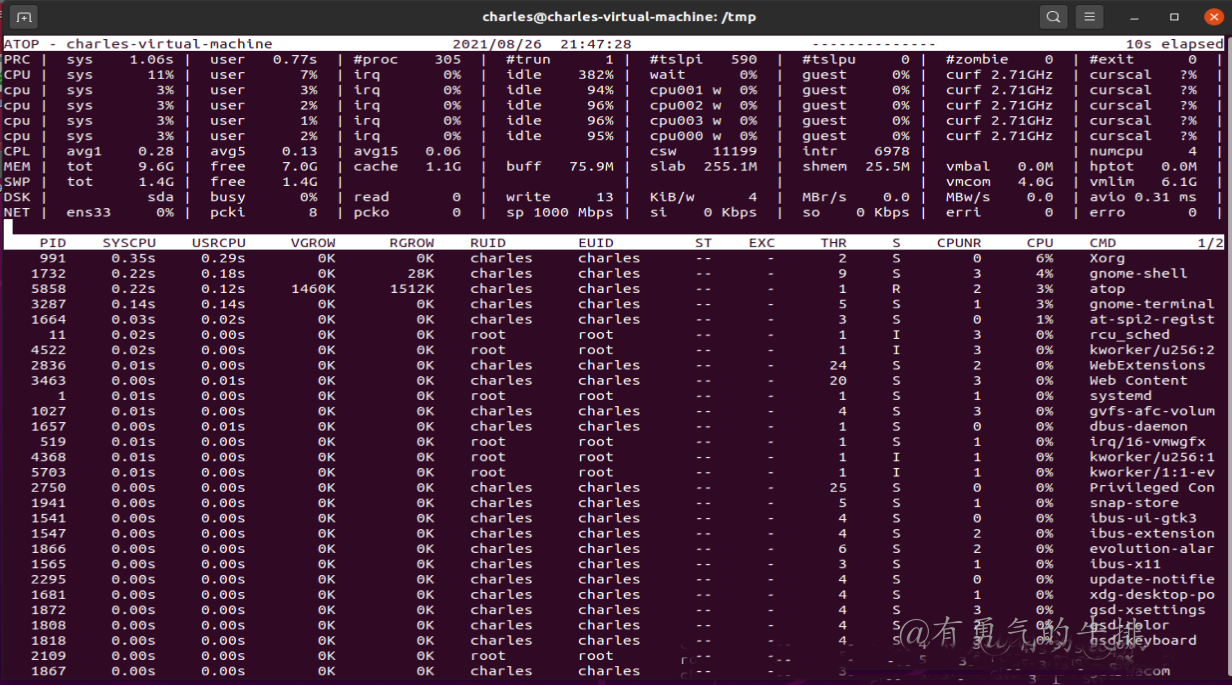The height and width of the screenshot is (685, 1232).
Task: Select the kworker/1:1-ev process name
Action: pyautogui.click(x=1152, y=472)
